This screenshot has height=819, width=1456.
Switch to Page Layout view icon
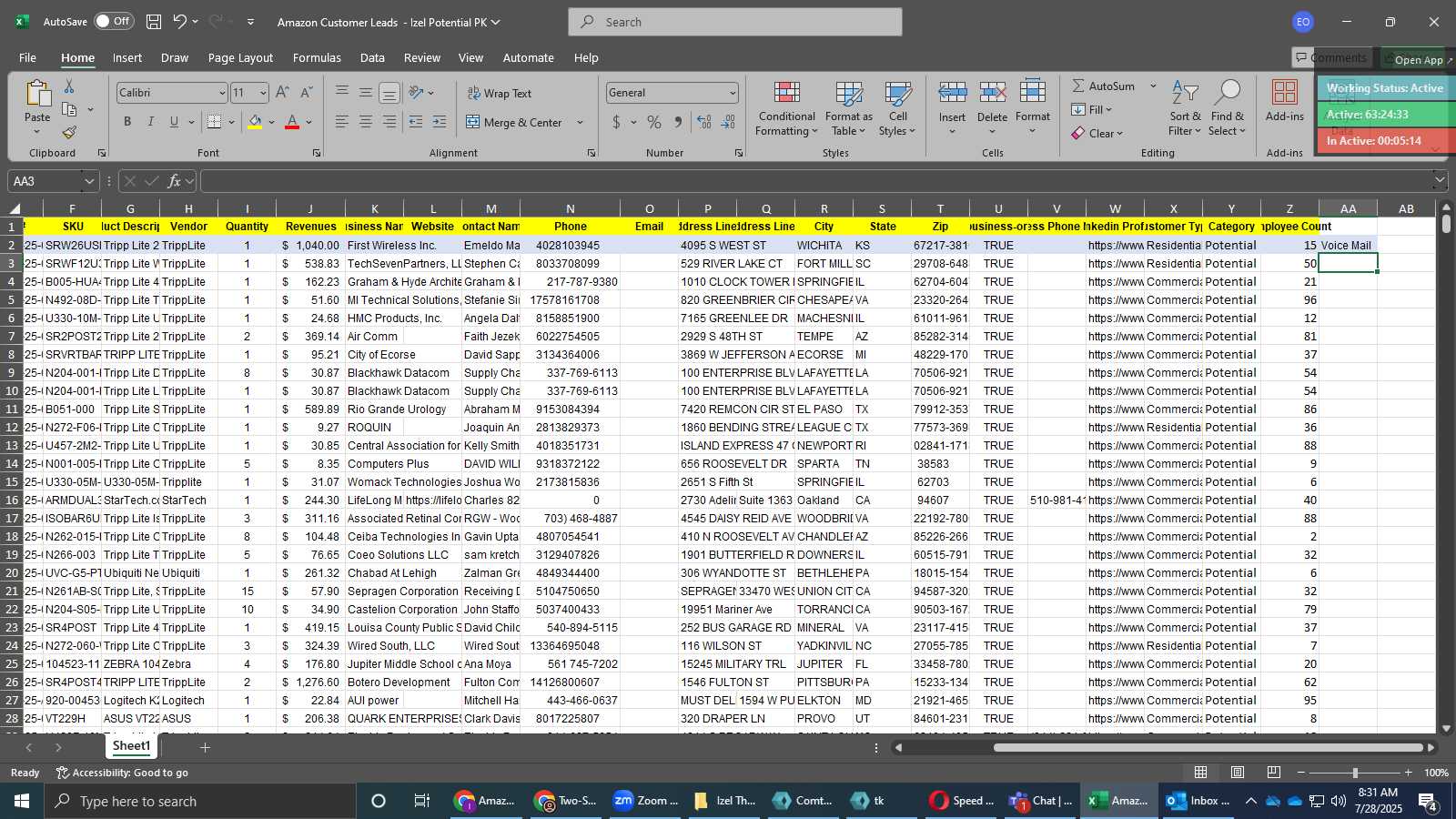(x=1238, y=773)
